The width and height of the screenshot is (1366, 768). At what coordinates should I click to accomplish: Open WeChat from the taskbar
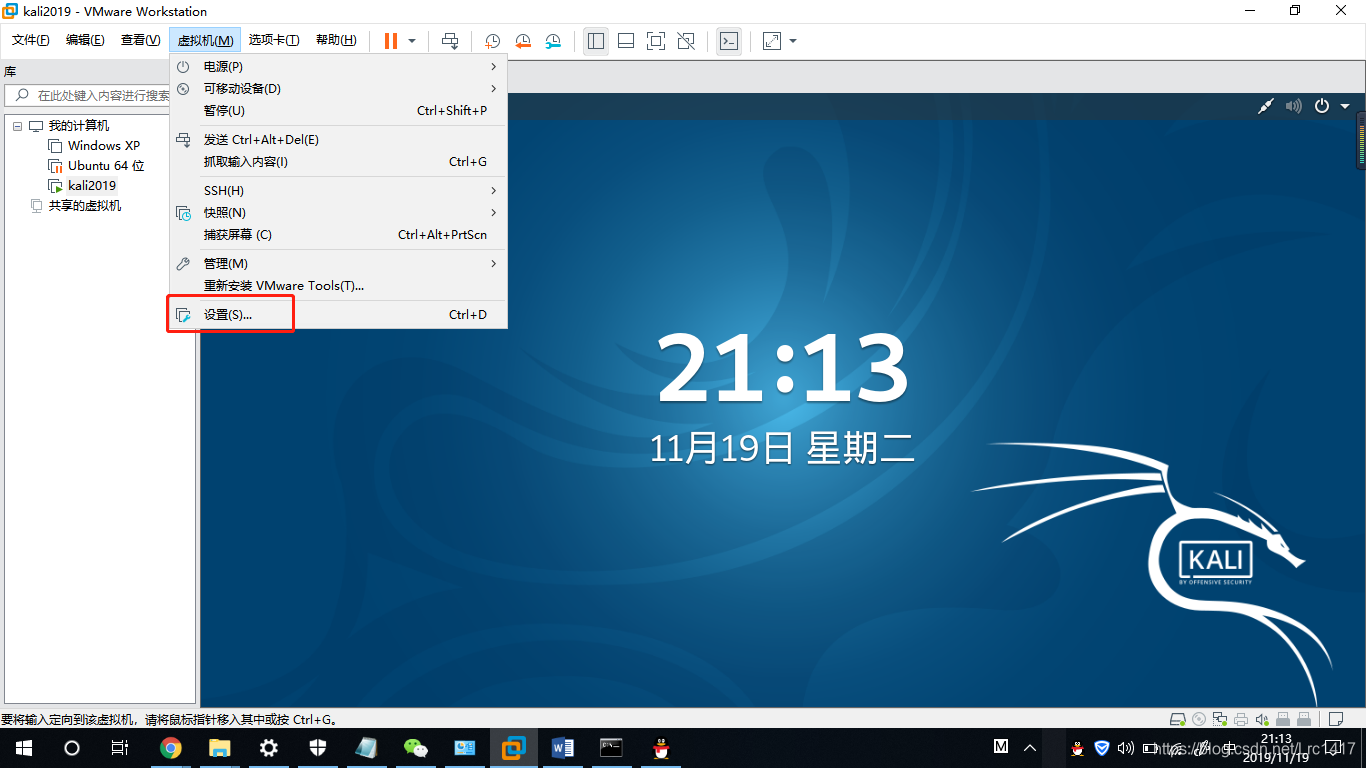point(416,748)
